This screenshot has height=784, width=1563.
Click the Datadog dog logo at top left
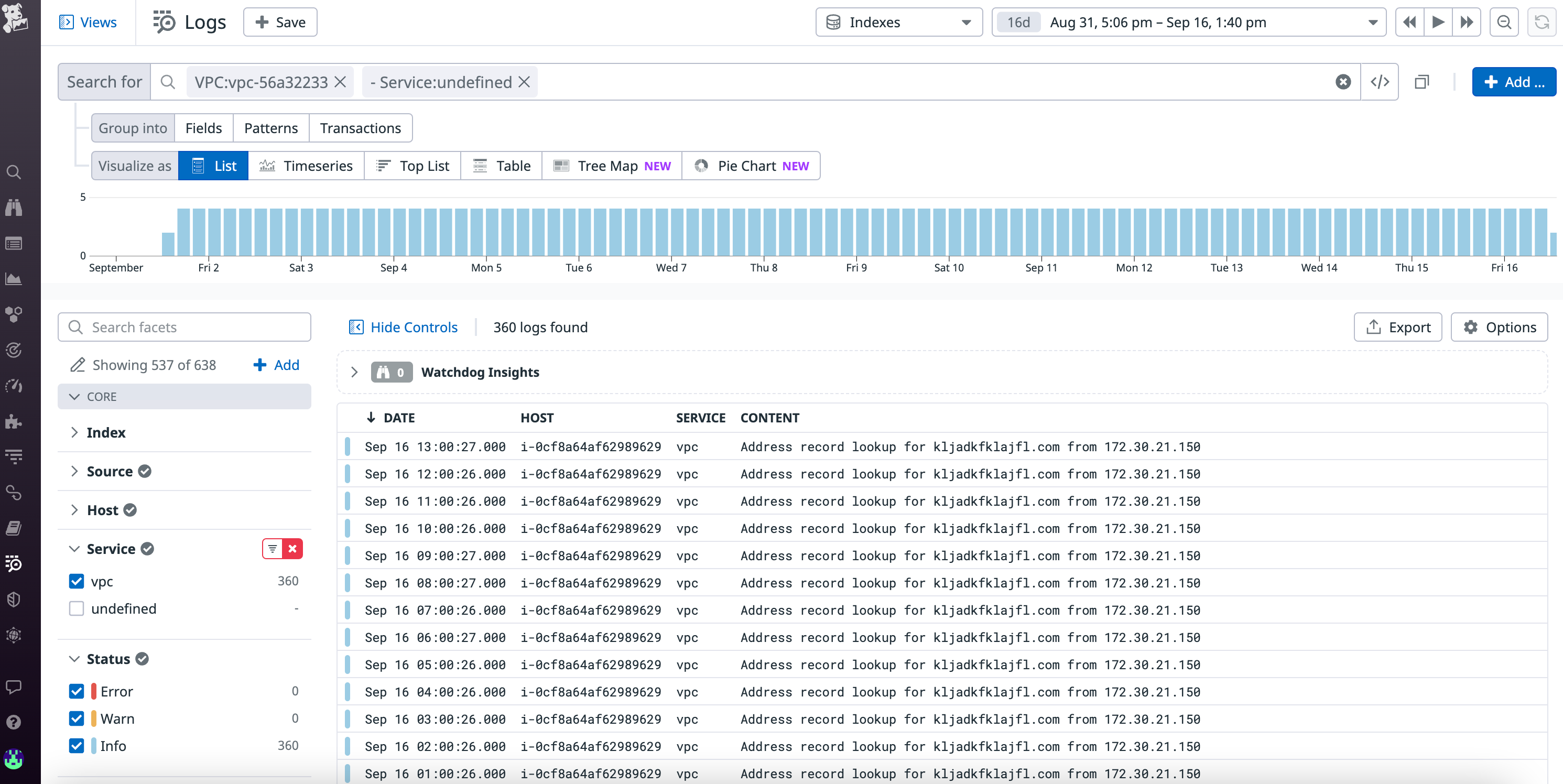pyautogui.click(x=16, y=19)
